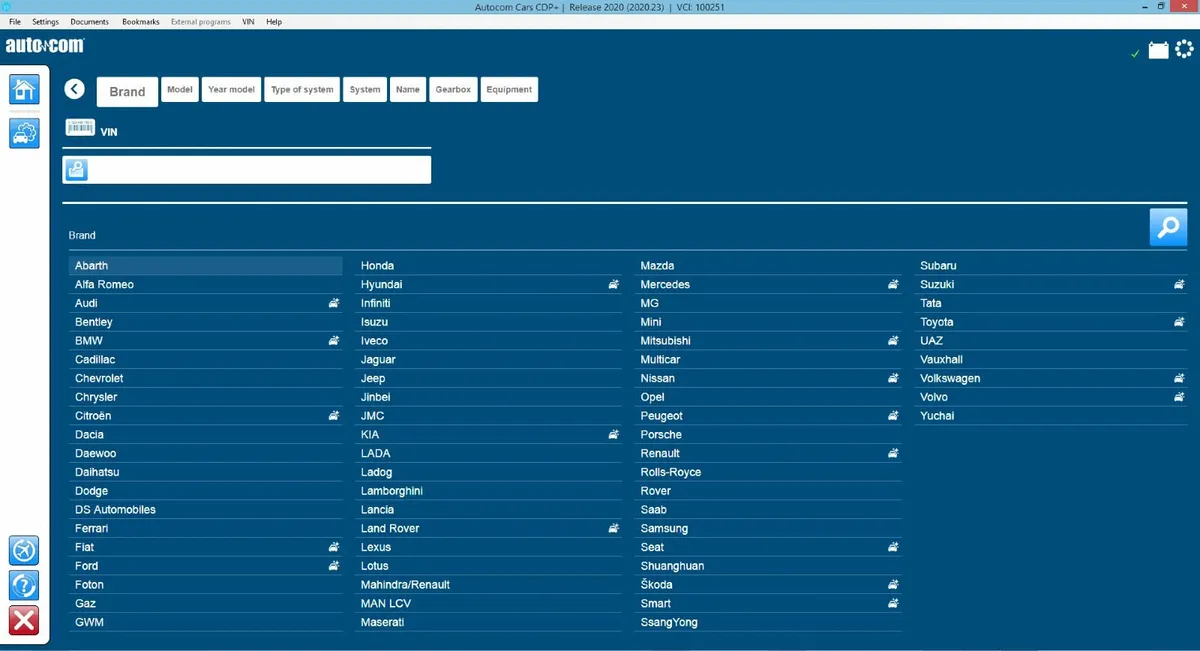The width and height of the screenshot is (1200, 651).
Task: Open the Bookmarks menu
Action: [140, 21]
